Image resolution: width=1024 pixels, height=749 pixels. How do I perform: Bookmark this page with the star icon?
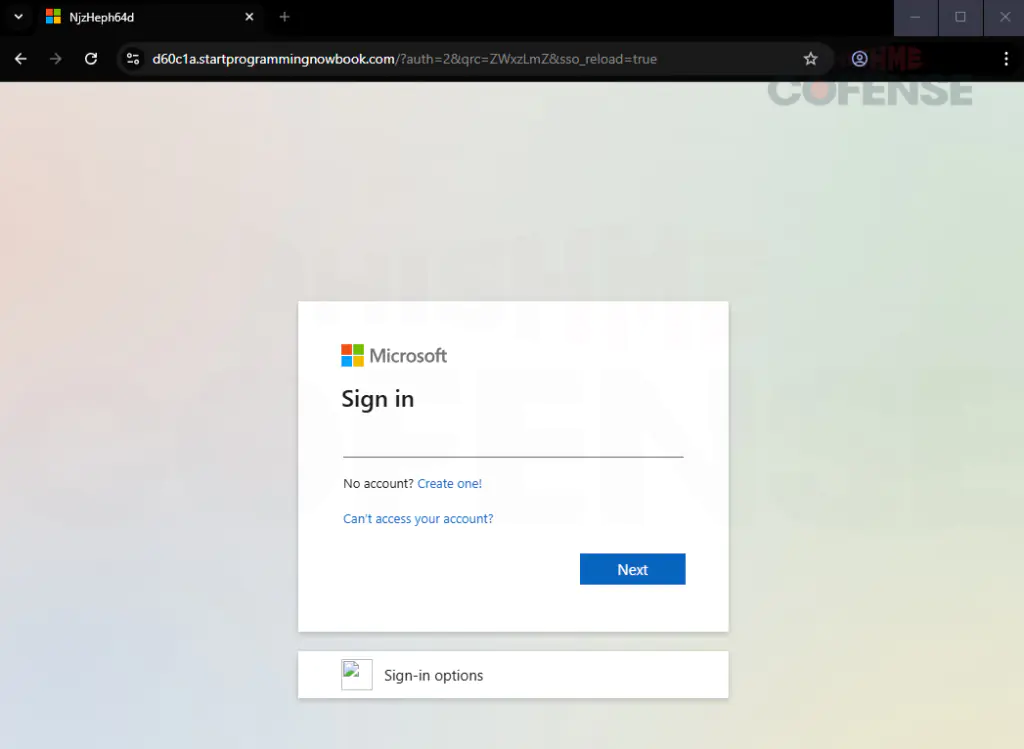click(x=811, y=59)
